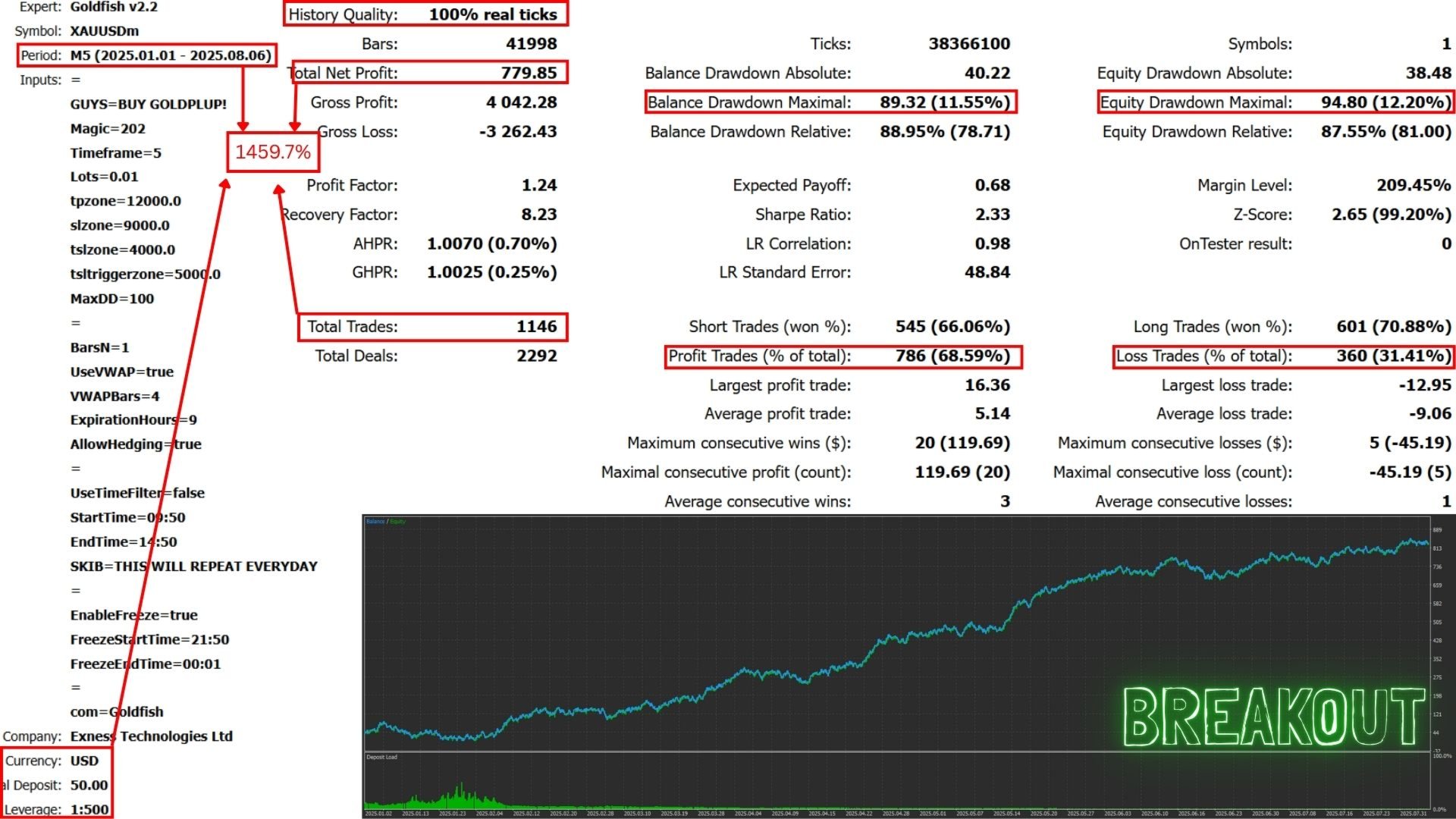This screenshot has width=1456, height=819.
Task: Click the currency value "USD"
Action: coord(84,761)
